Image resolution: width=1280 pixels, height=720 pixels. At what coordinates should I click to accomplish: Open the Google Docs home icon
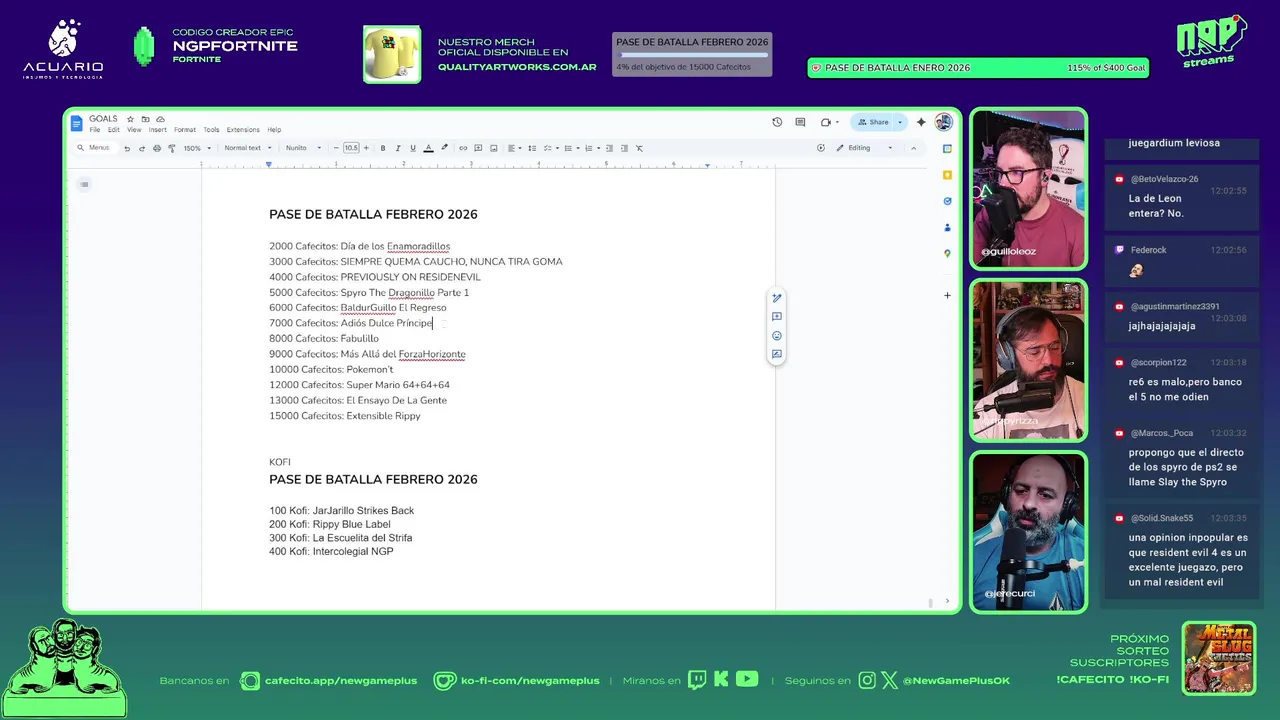(77, 123)
